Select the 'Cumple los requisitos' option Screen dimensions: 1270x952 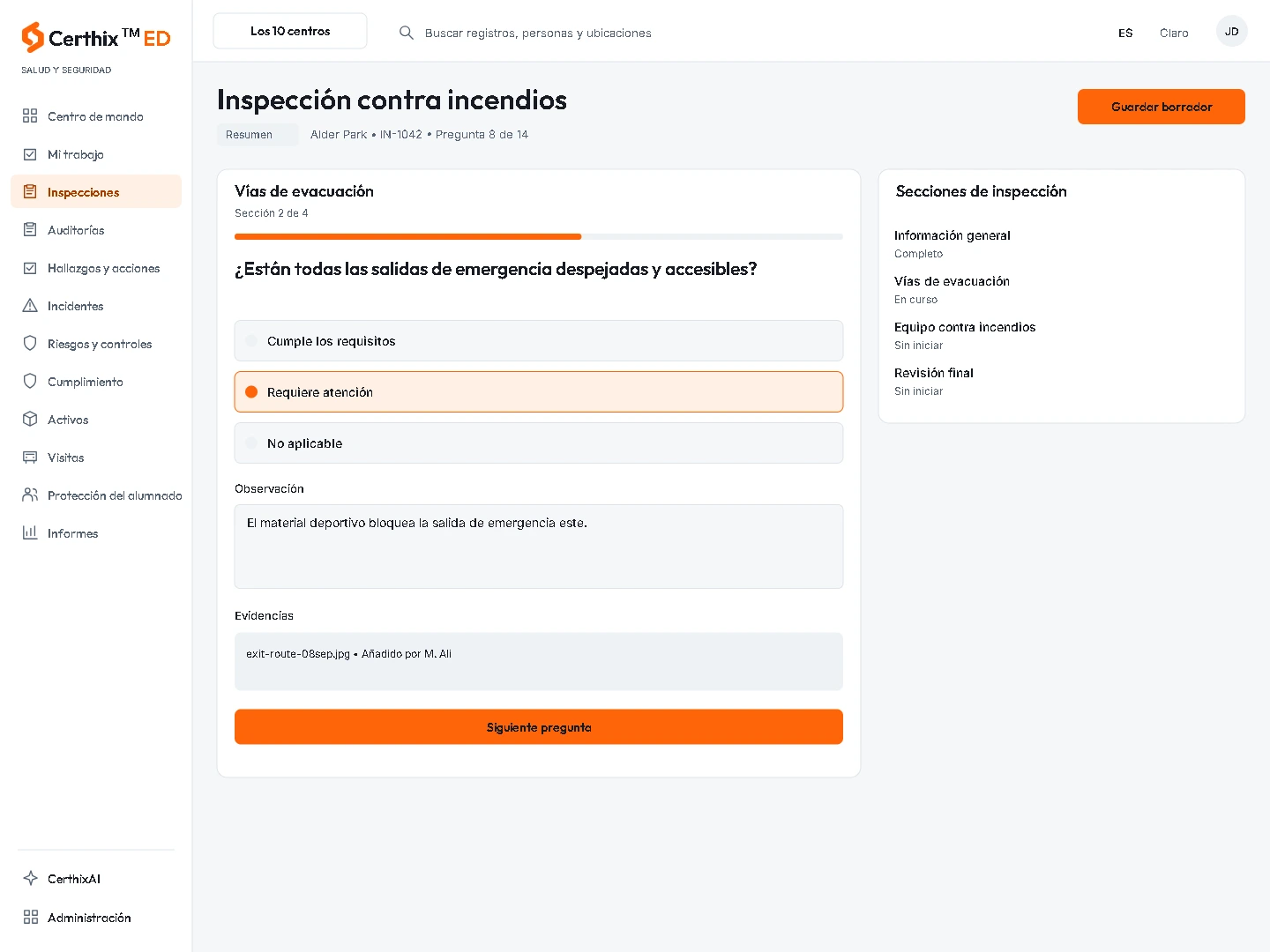point(539,340)
